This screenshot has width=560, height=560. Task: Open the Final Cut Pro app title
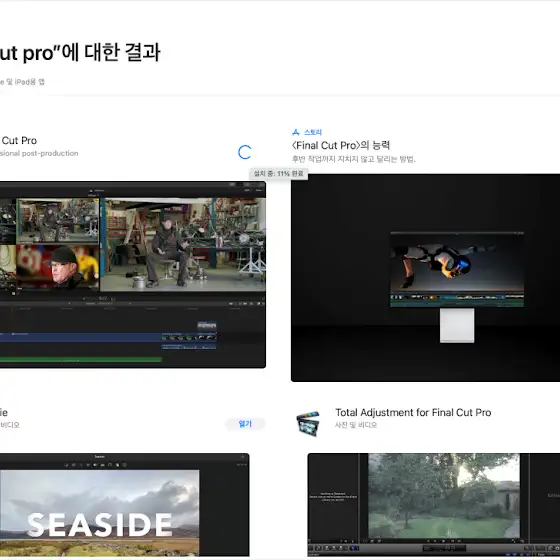pos(19,140)
